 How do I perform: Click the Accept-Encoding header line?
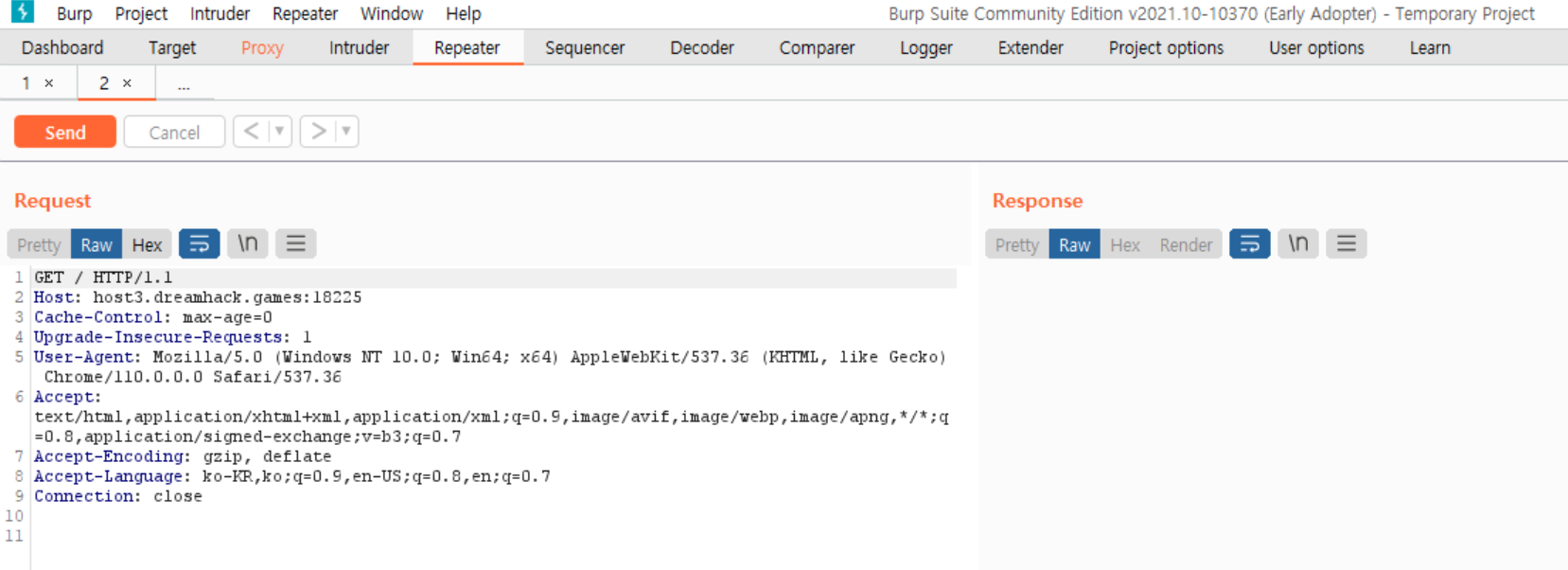tap(183, 456)
